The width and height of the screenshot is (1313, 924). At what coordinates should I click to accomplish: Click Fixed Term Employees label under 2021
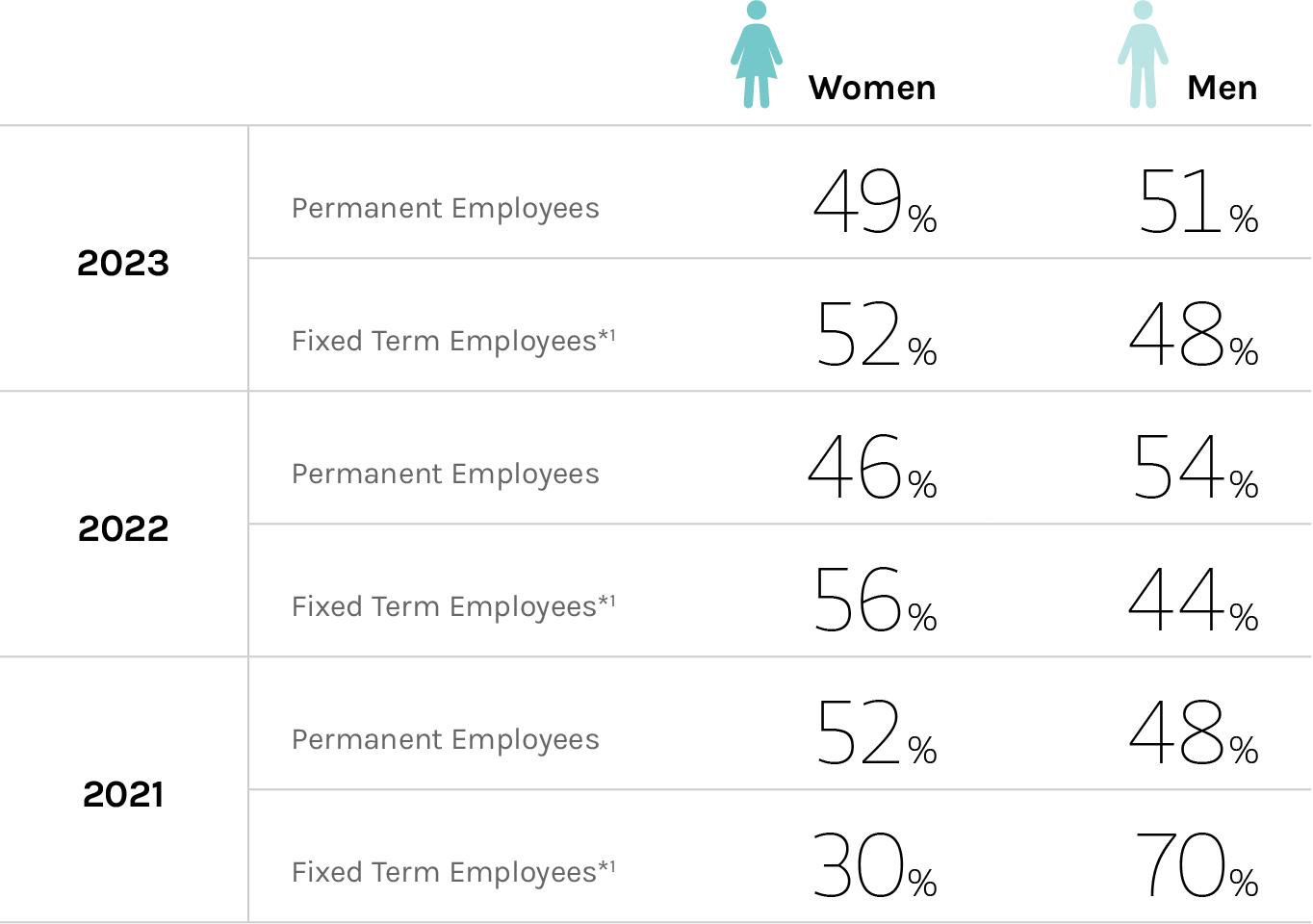(x=452, y=873)
